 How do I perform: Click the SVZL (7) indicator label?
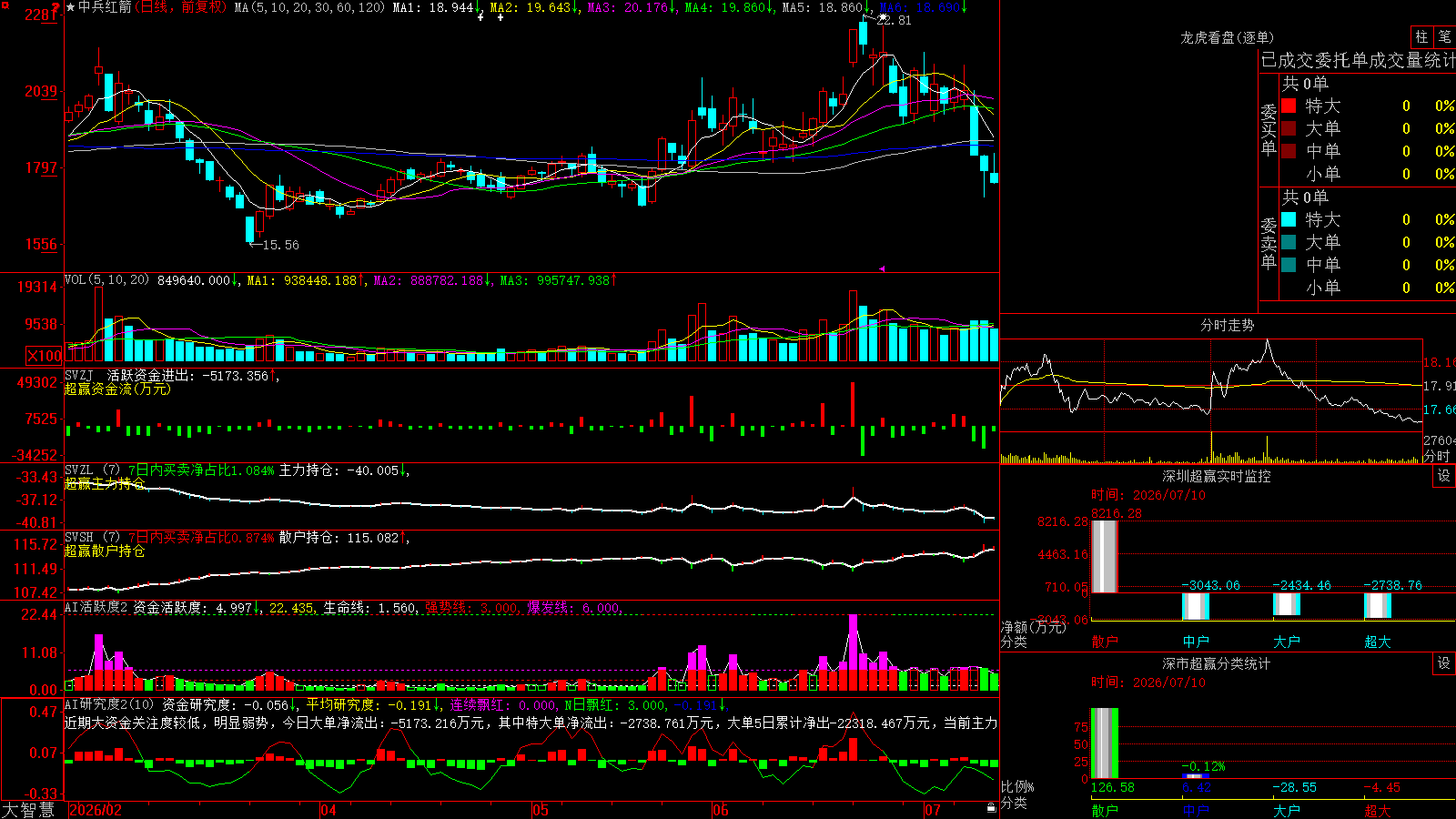(92, 470)
